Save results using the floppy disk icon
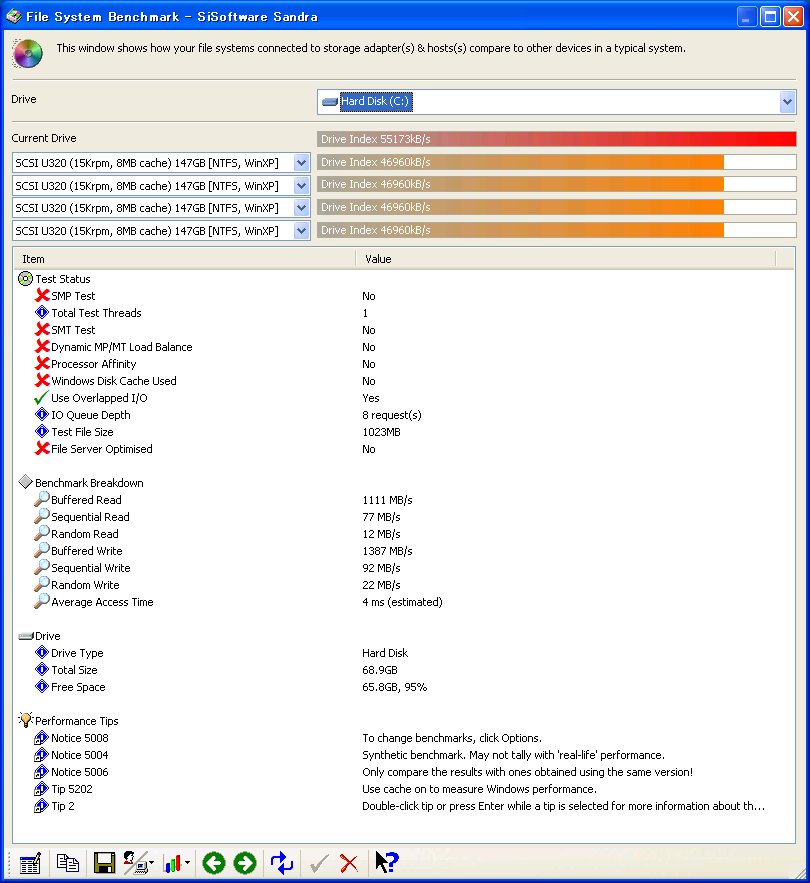The image size is (810, 883). (104, 863)
